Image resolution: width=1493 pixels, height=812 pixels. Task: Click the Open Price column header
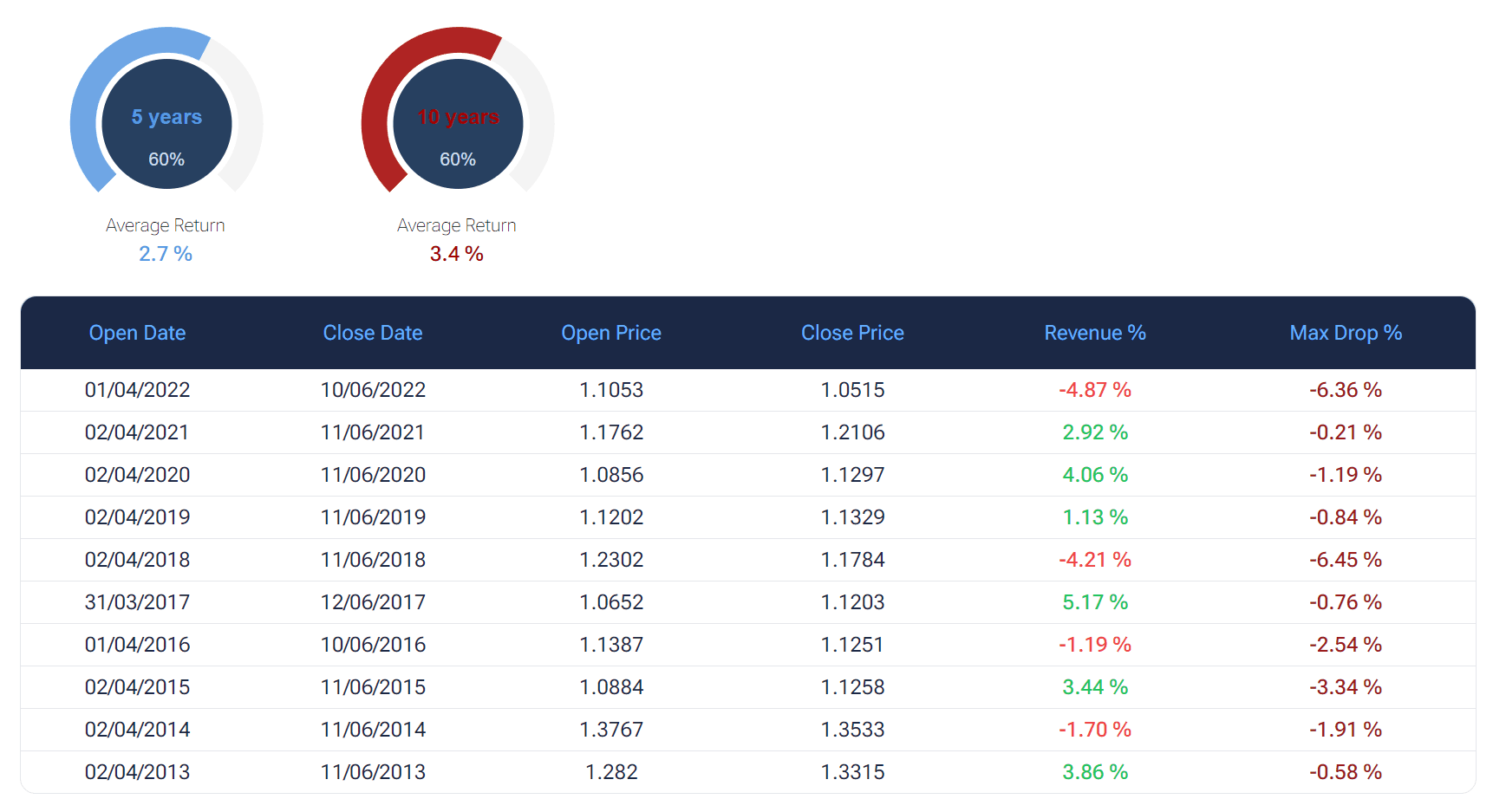pos(611,333)
